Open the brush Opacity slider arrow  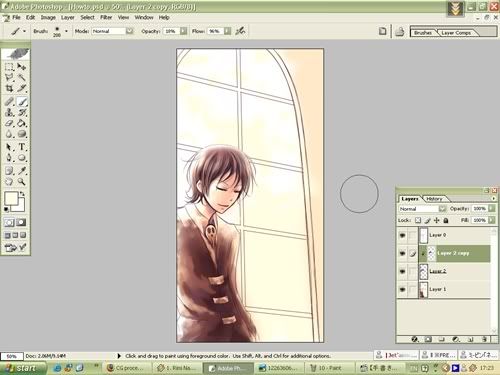coord(183,31)
